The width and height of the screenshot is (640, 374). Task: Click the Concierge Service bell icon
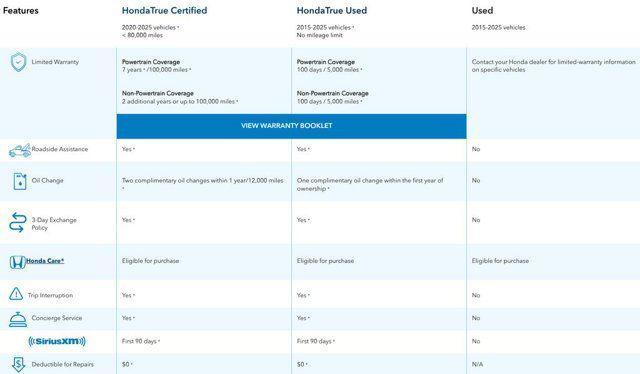pyautogui.click(x=18, y=319)
